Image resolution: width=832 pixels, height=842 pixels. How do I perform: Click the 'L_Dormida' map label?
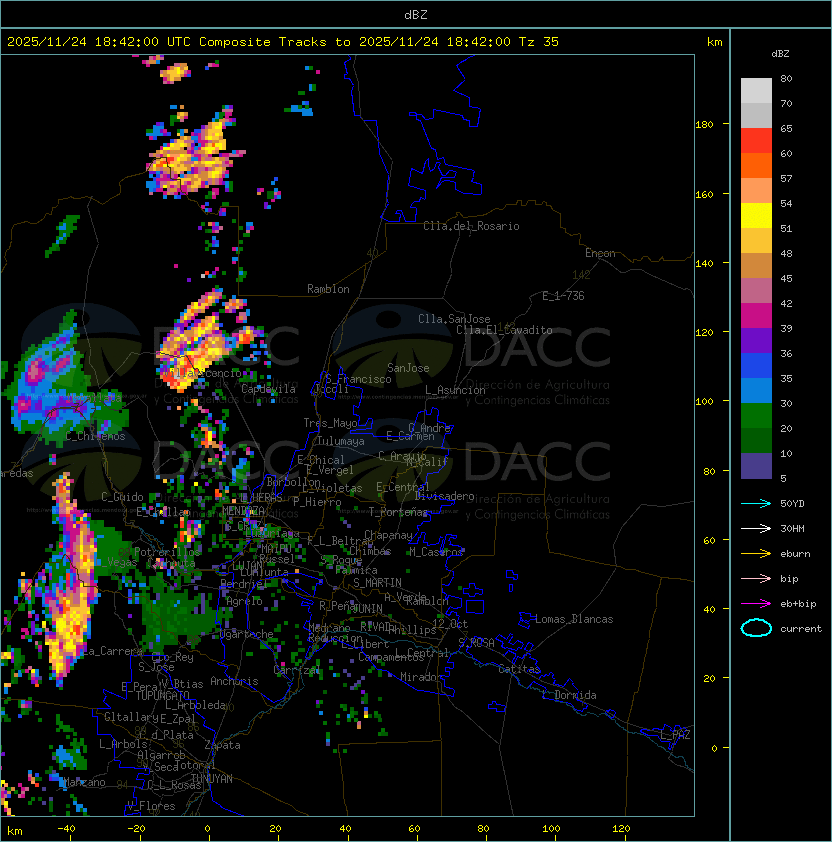(x=569, y=695)
